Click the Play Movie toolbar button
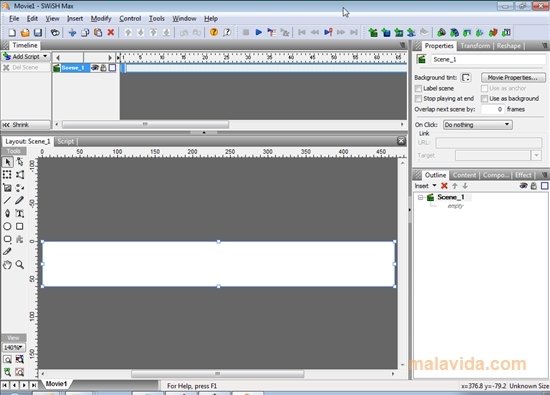 [x=259, y=32]
